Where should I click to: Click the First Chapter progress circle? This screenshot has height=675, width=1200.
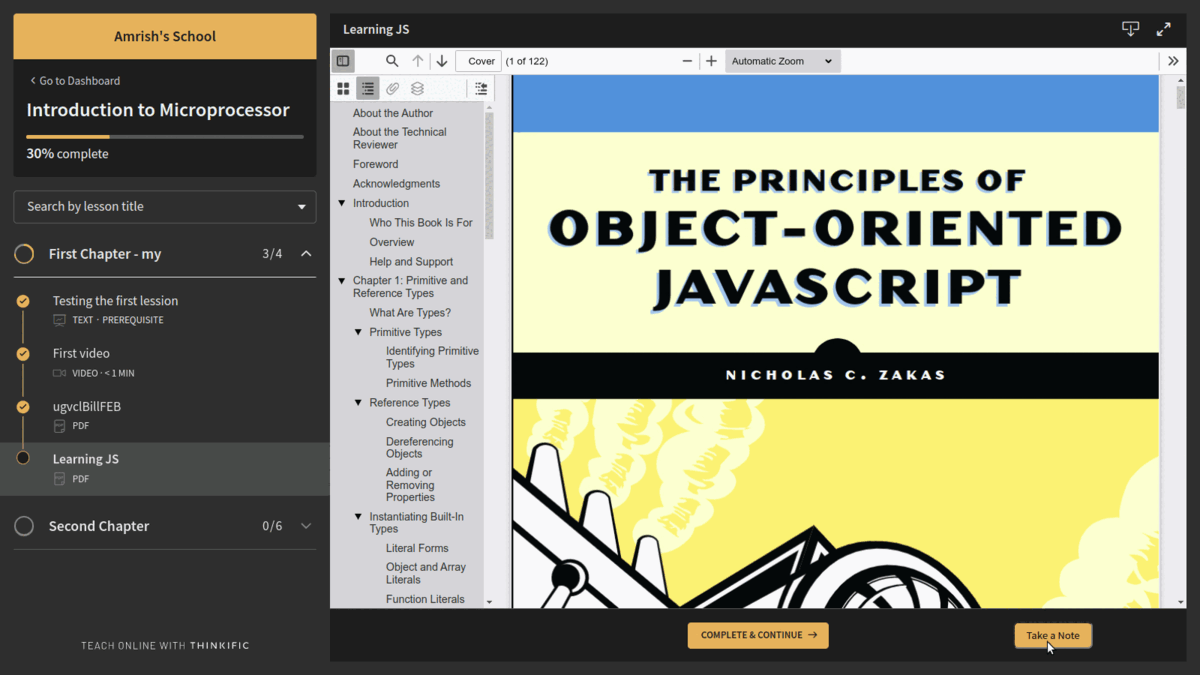(24, 254)
